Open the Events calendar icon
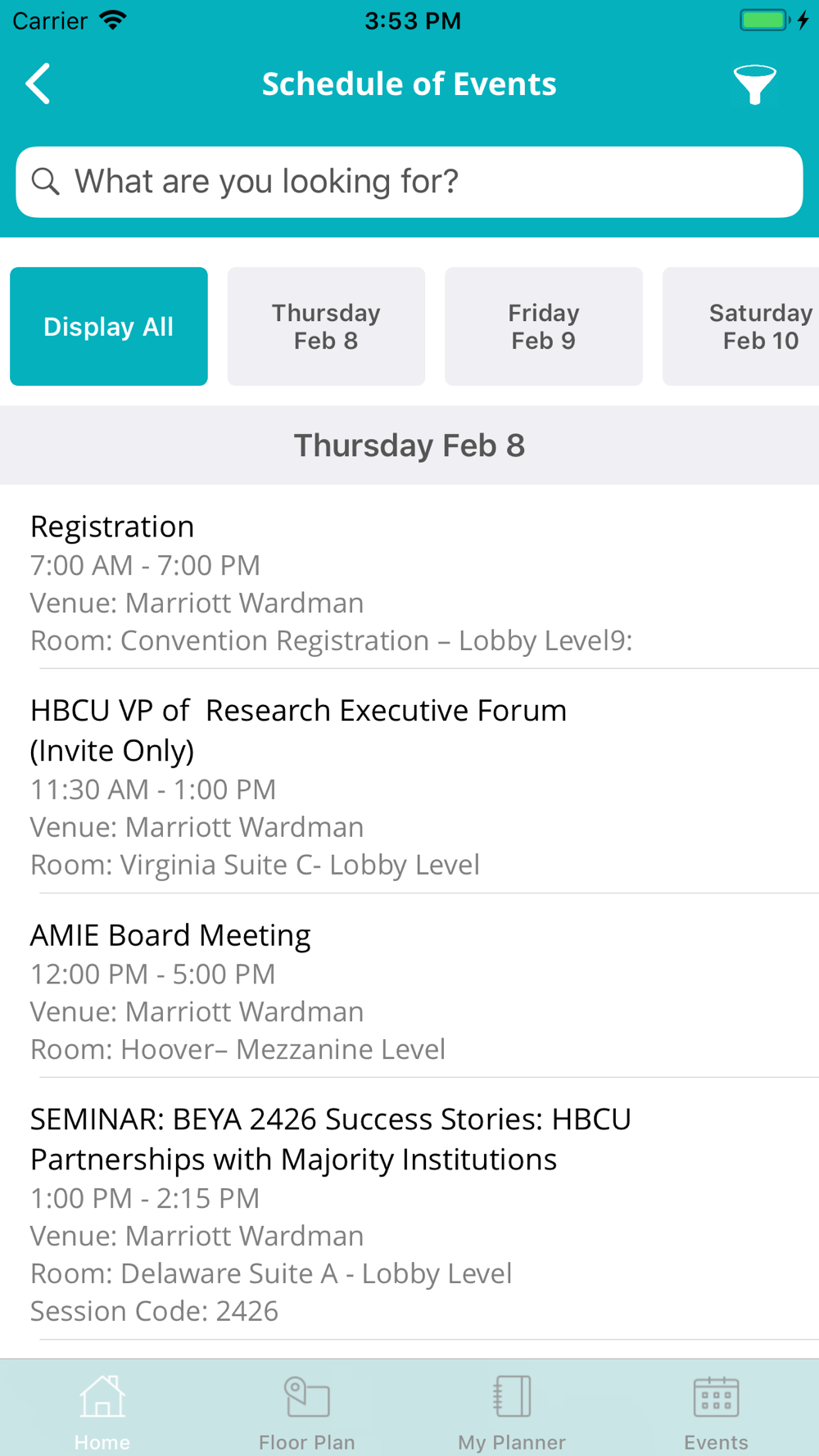This screenshot has width=819, height=1456. point(716,1397)
